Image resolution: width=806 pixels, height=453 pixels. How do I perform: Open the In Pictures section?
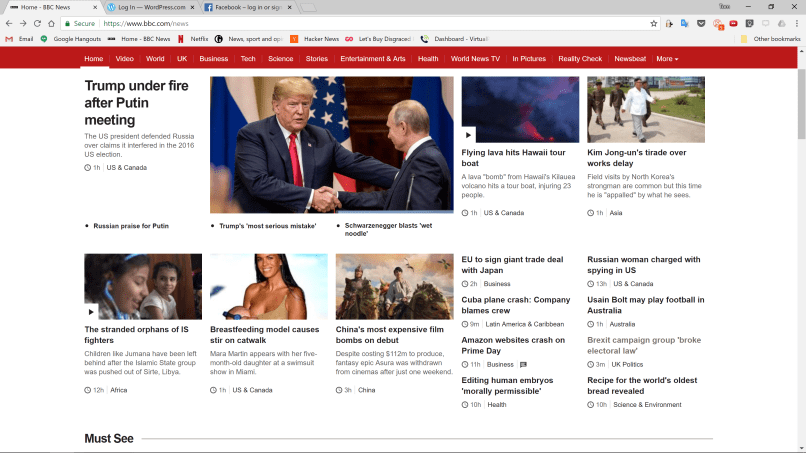click(529, 59)
